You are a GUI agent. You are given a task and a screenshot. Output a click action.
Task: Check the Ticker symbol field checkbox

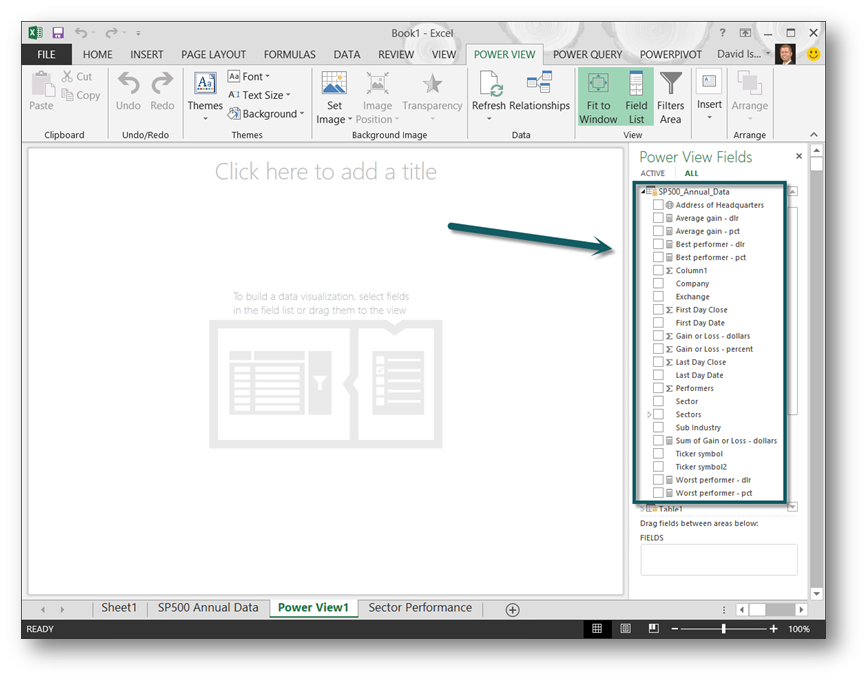tap(658, 453)
